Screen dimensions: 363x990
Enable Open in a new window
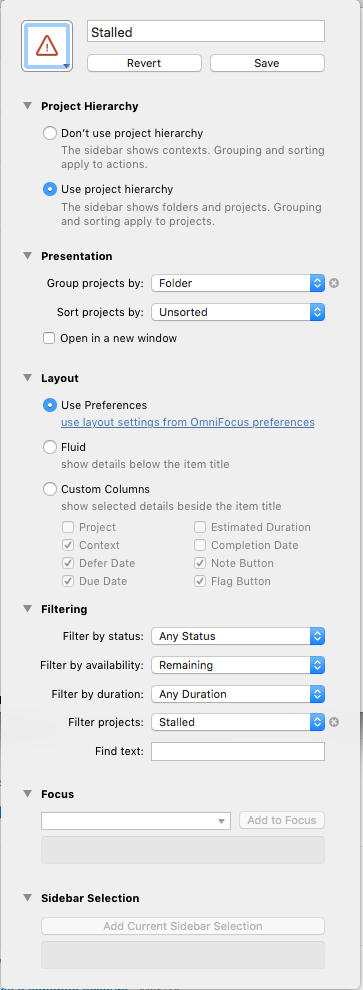49,338
